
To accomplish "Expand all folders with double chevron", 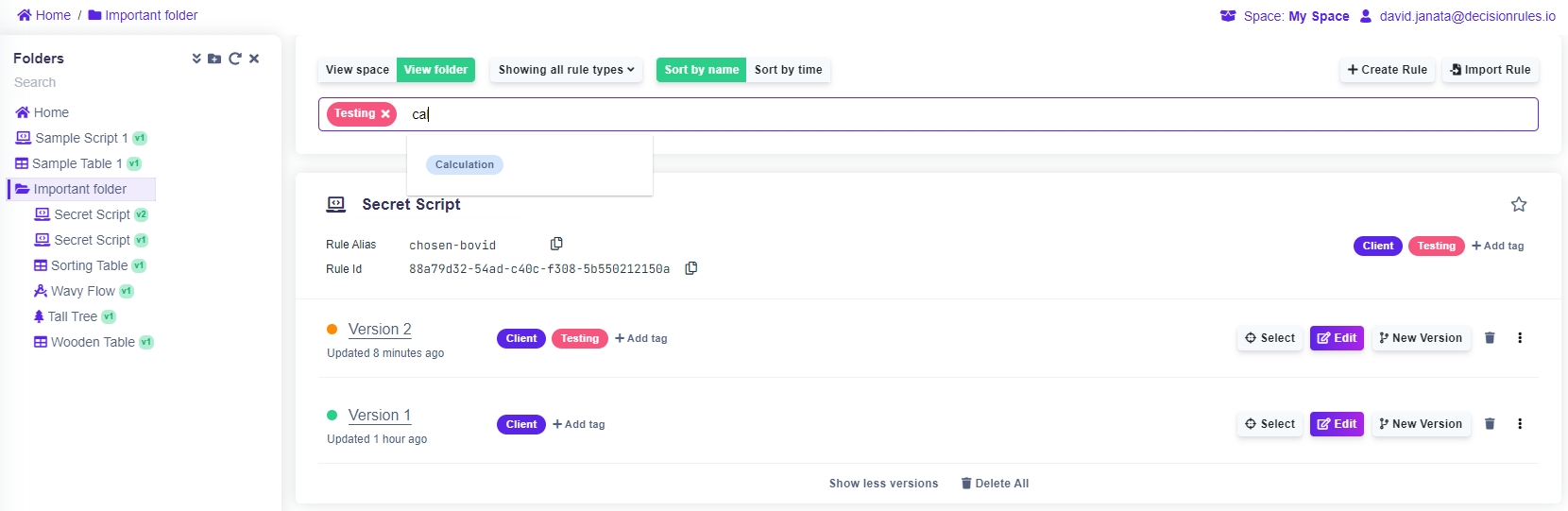I will tap(196, 59).
